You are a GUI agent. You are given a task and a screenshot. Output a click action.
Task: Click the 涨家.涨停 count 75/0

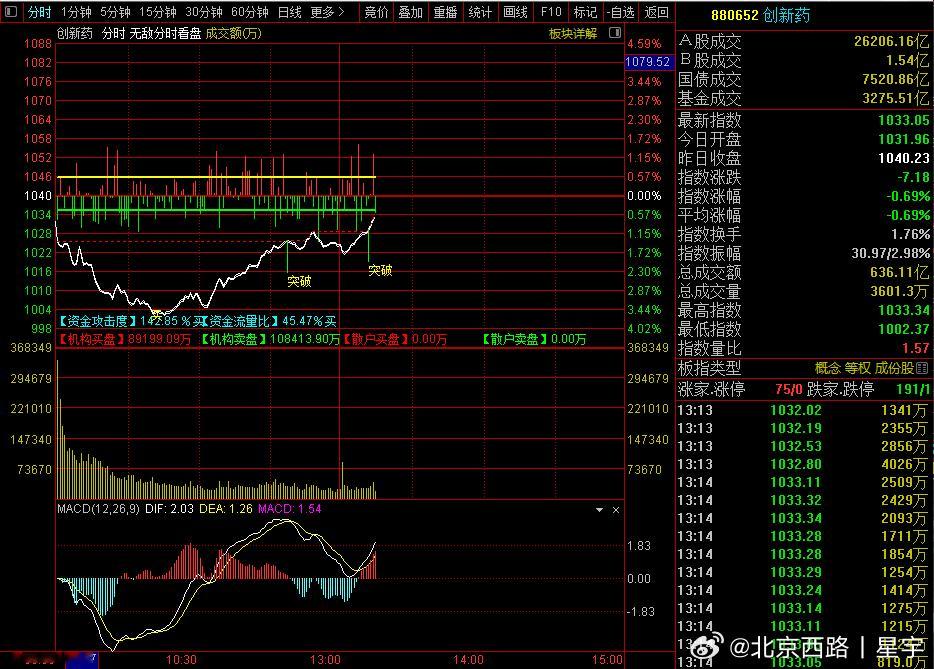[789, 390]
